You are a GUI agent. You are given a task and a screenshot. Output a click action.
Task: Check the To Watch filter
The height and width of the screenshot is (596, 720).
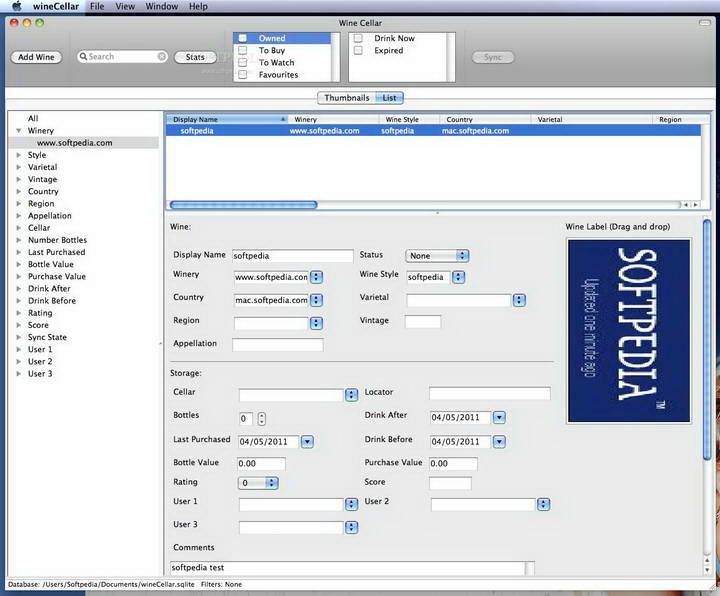tap(242, 62)
